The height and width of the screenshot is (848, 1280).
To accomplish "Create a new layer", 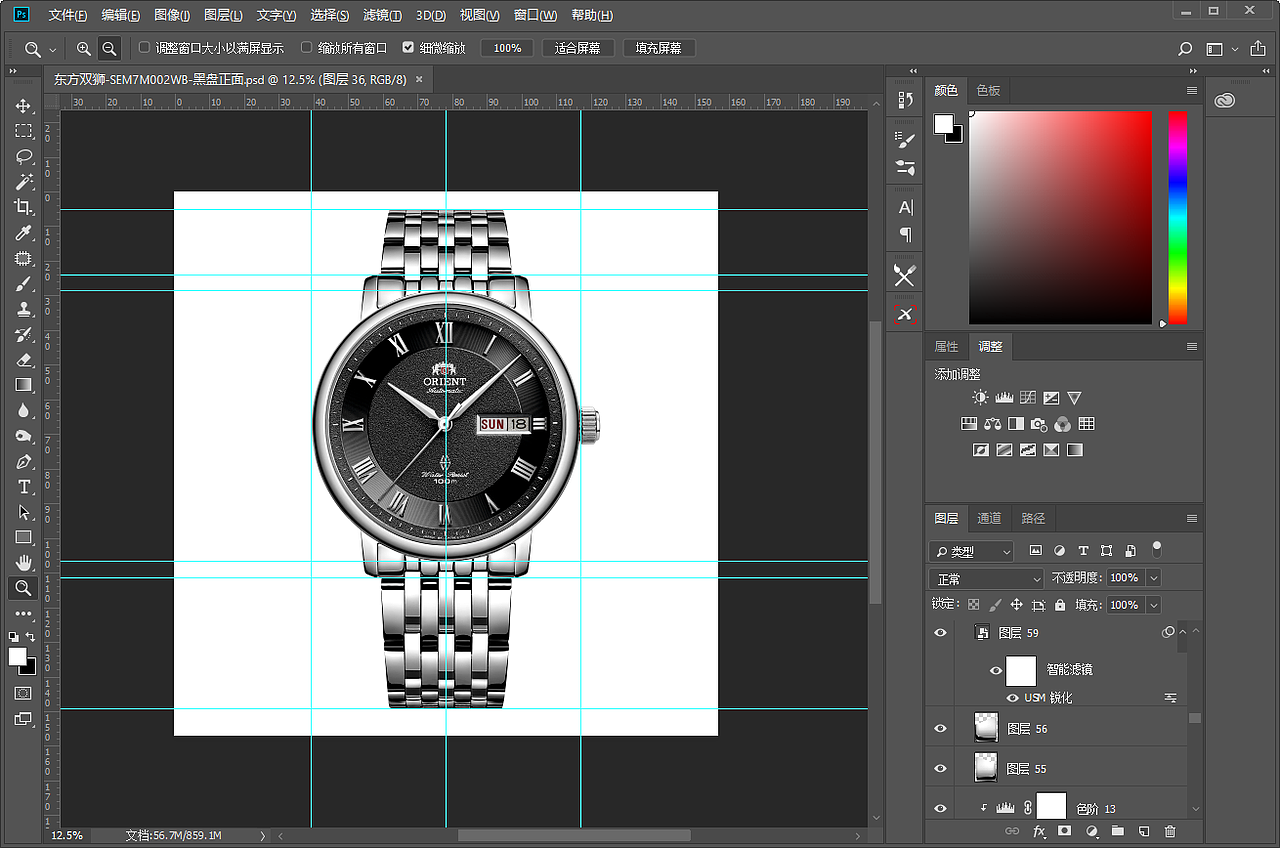I will pyautogui.click(x=1144, y=831).
